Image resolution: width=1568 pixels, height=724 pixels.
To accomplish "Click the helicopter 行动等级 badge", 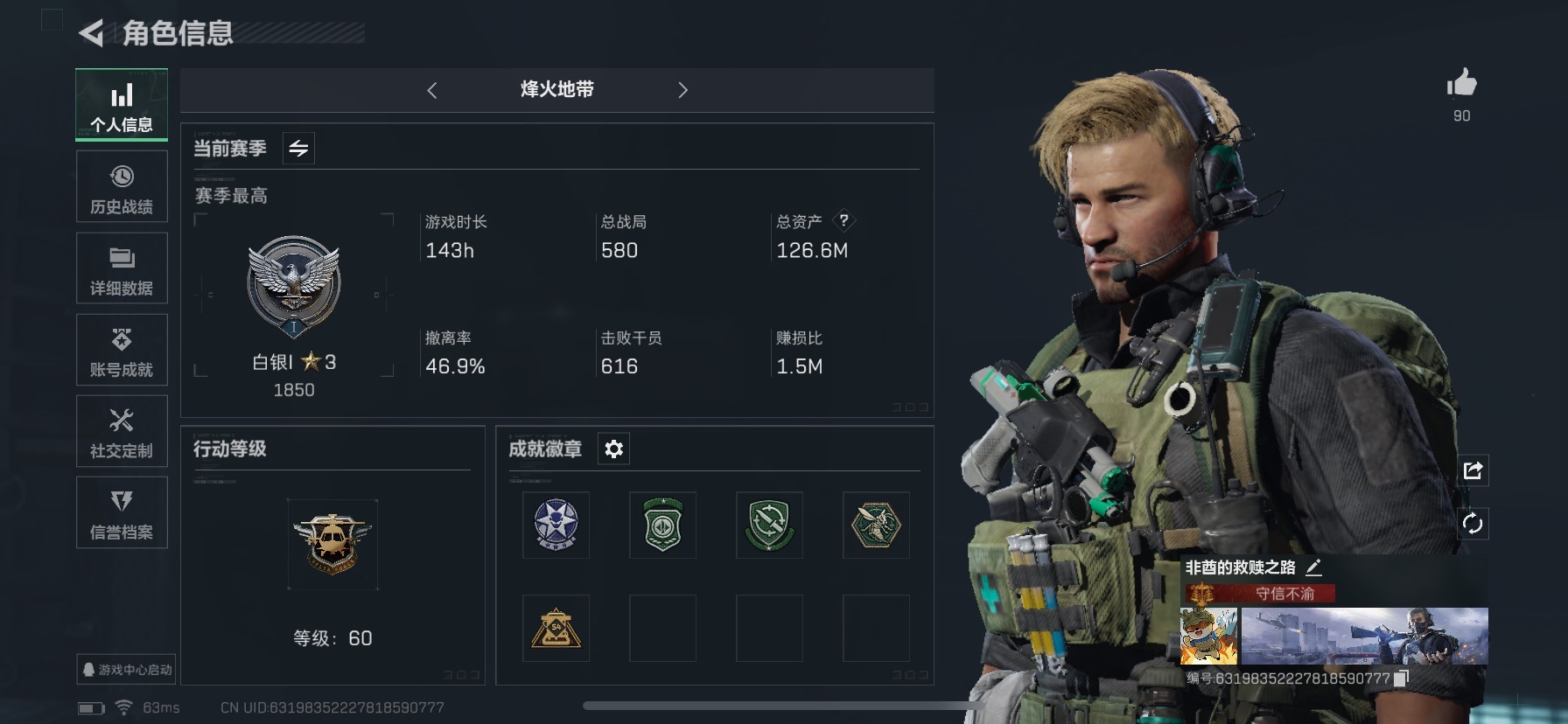I will coord(332,544).
